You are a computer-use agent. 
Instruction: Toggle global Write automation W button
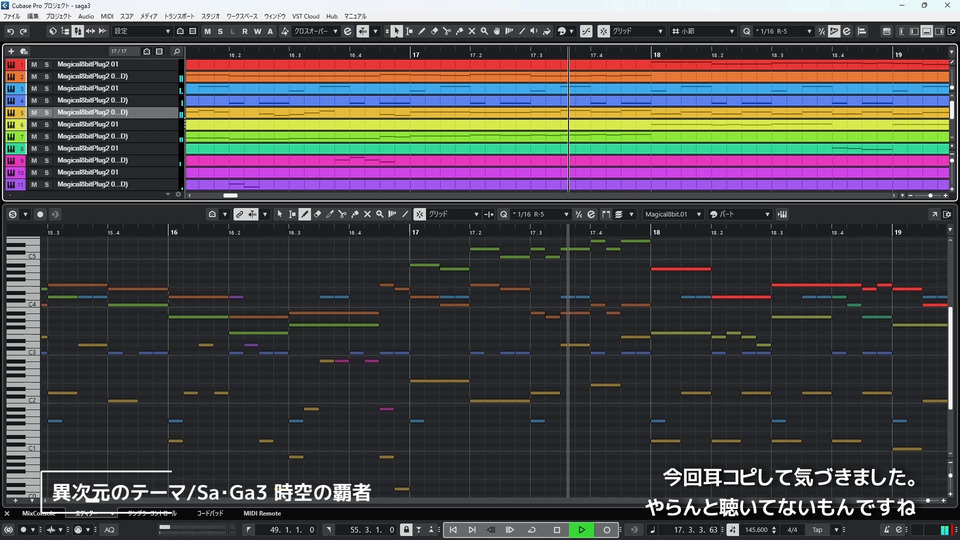click(257, 31)
